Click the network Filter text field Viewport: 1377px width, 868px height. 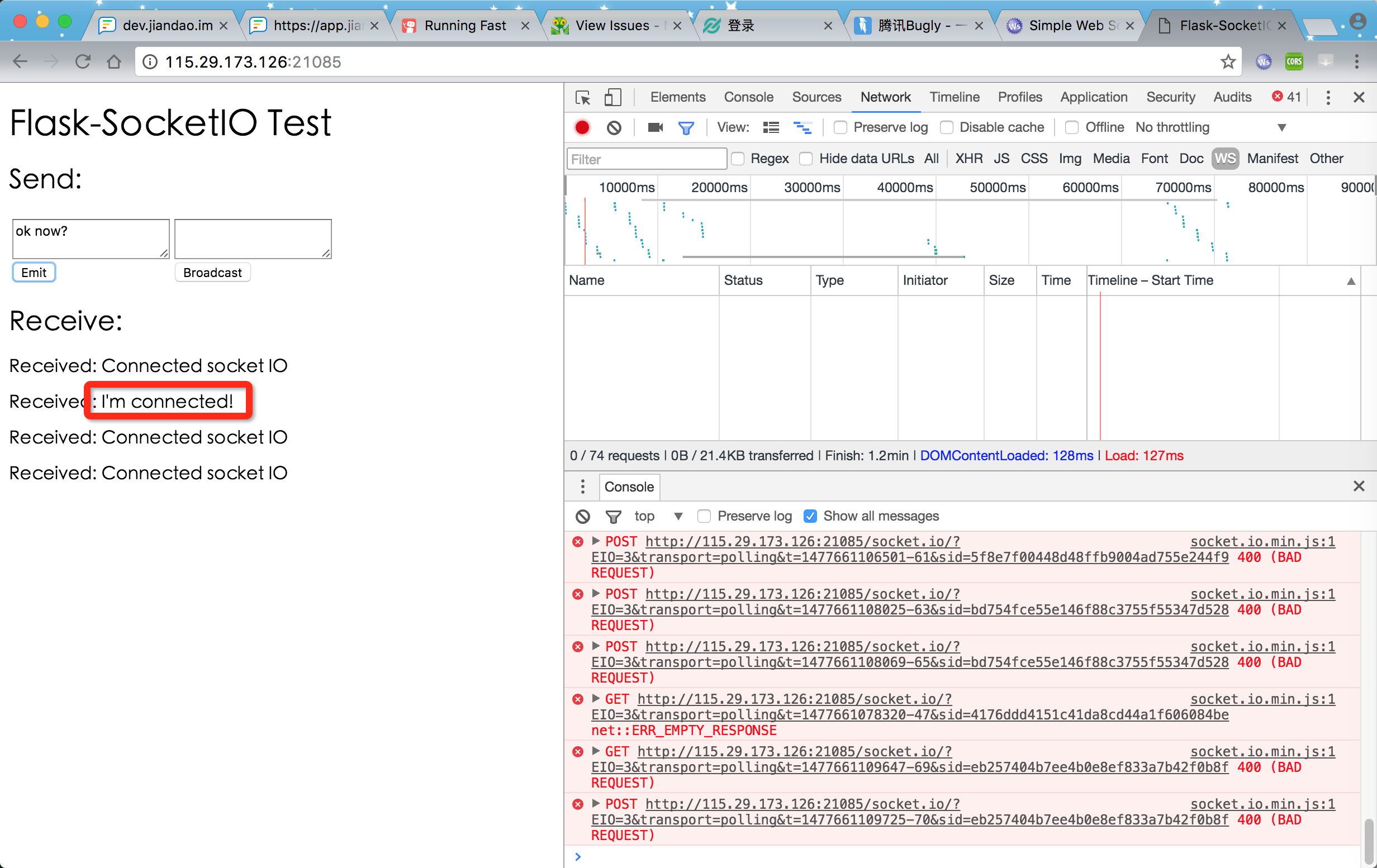(x=646, y=159)
